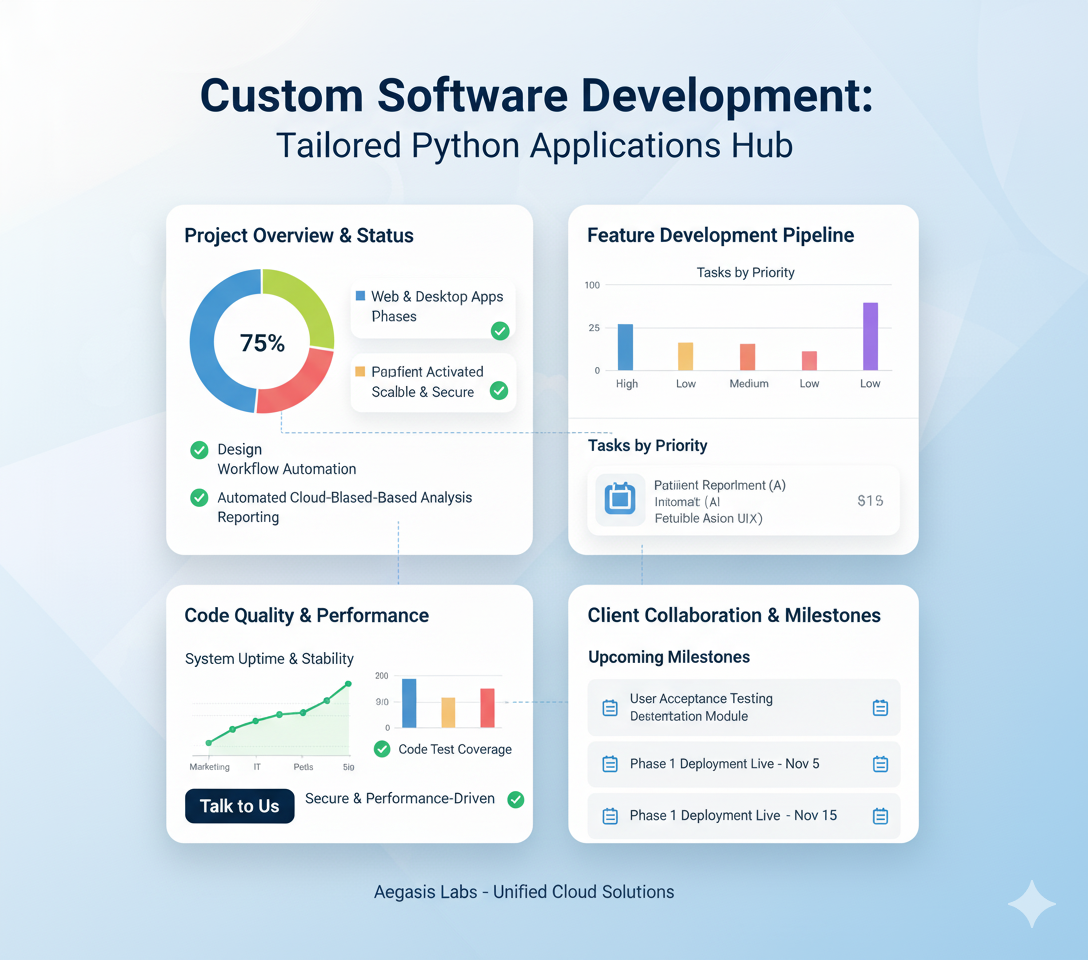The width and height of the screenshot is (1088, 960).
Task: Click the right calendar icon on Nov 15 row
Action: 880,816
